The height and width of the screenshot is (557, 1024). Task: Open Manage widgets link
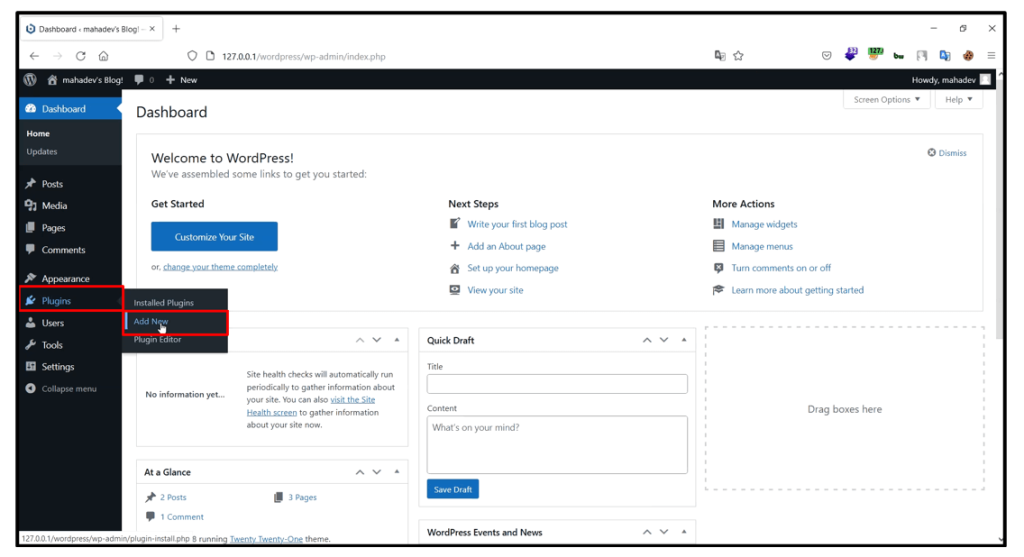point(764,224)
